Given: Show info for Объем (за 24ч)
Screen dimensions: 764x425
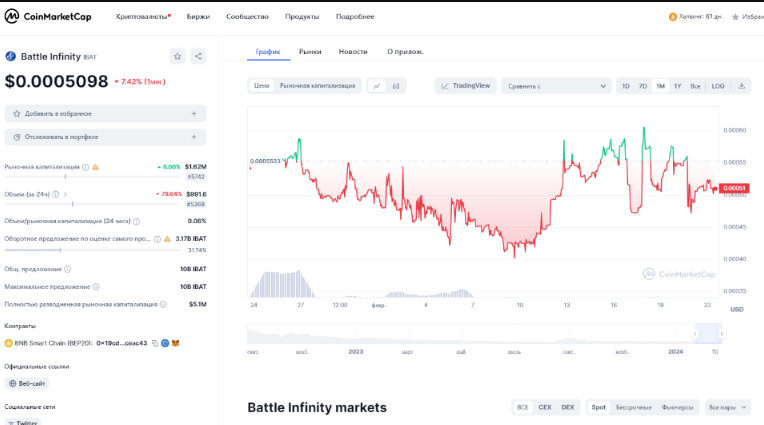Looking at the screenshot, I should pos(56,194).
